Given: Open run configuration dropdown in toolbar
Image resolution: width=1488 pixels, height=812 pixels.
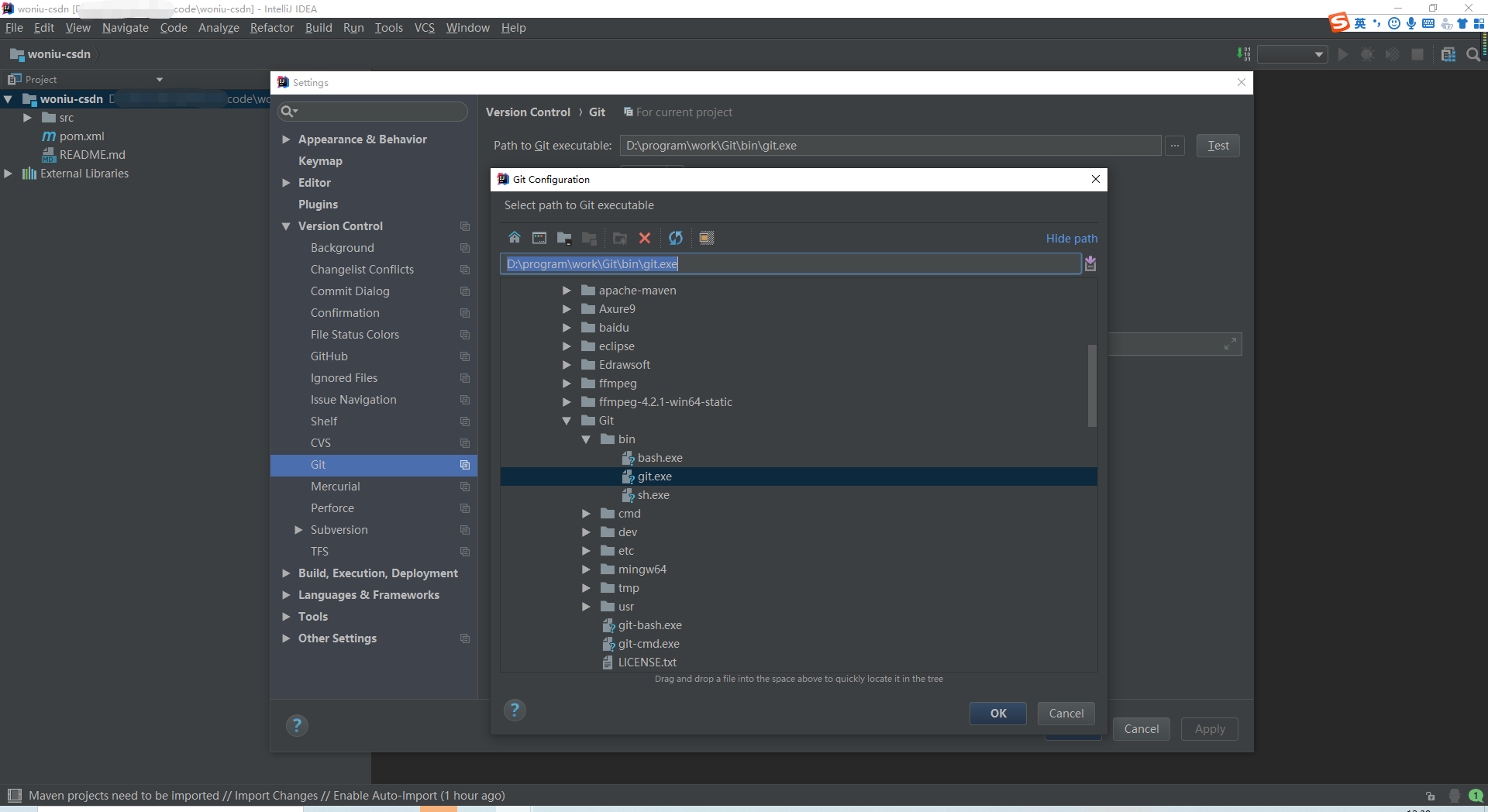Looking at the screenshot, I should [x=1292, y=54].
